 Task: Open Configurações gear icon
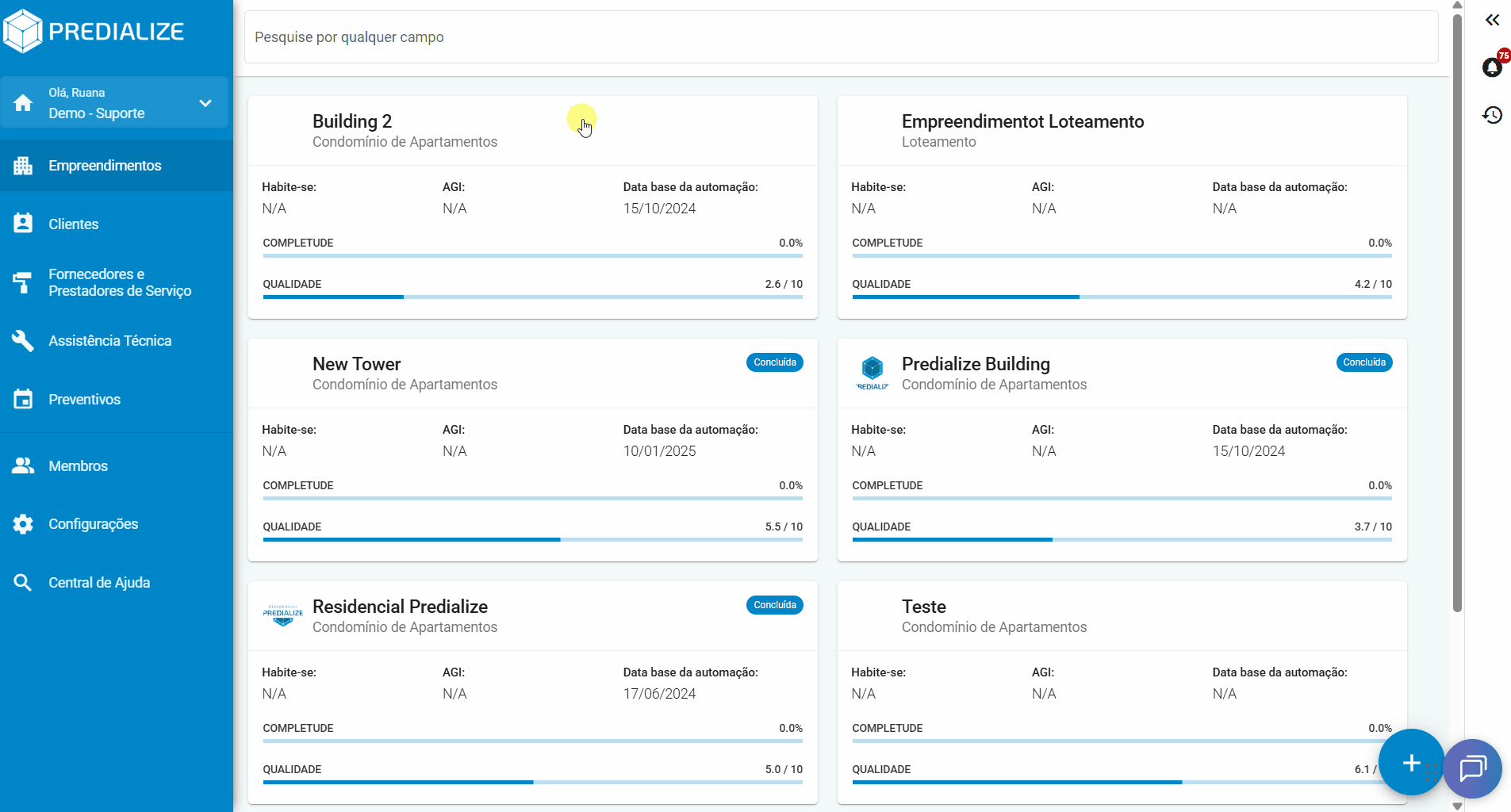pos(23,524)
